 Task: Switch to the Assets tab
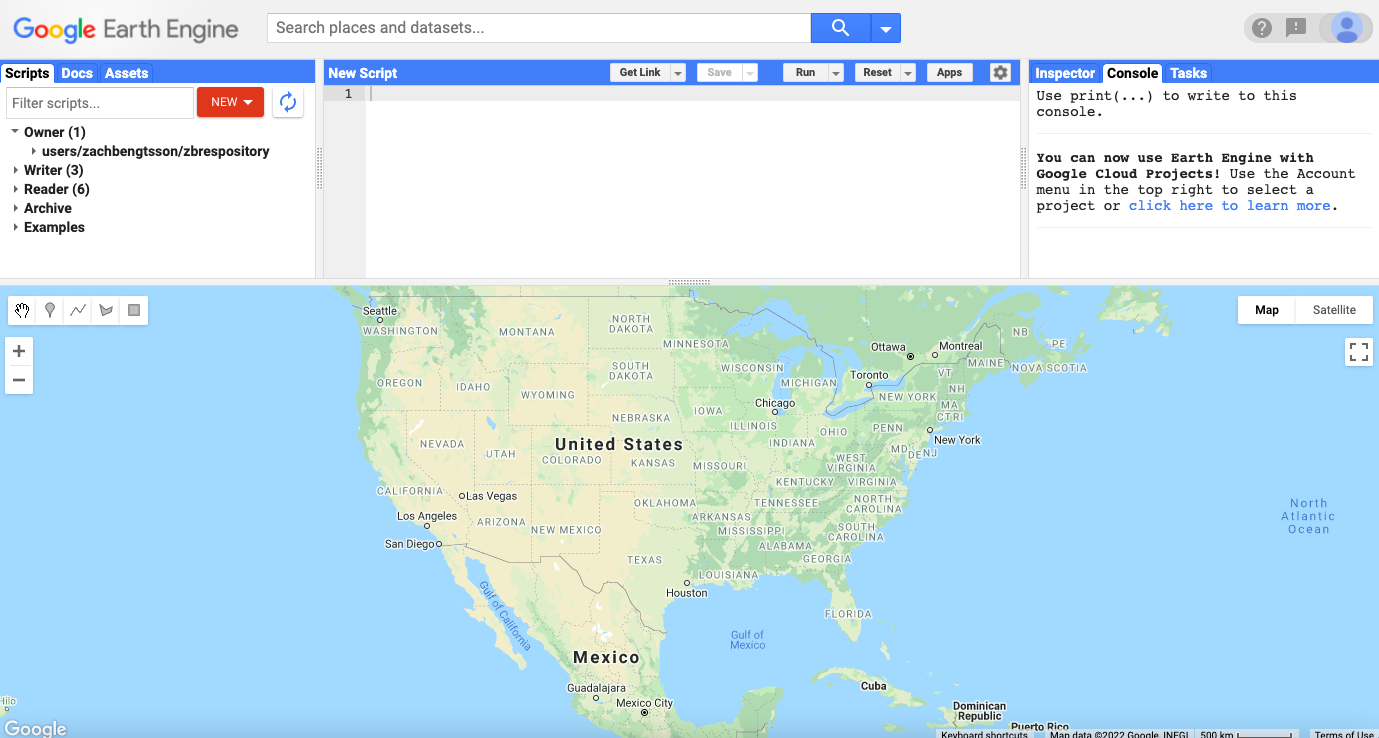coord(127,73)
